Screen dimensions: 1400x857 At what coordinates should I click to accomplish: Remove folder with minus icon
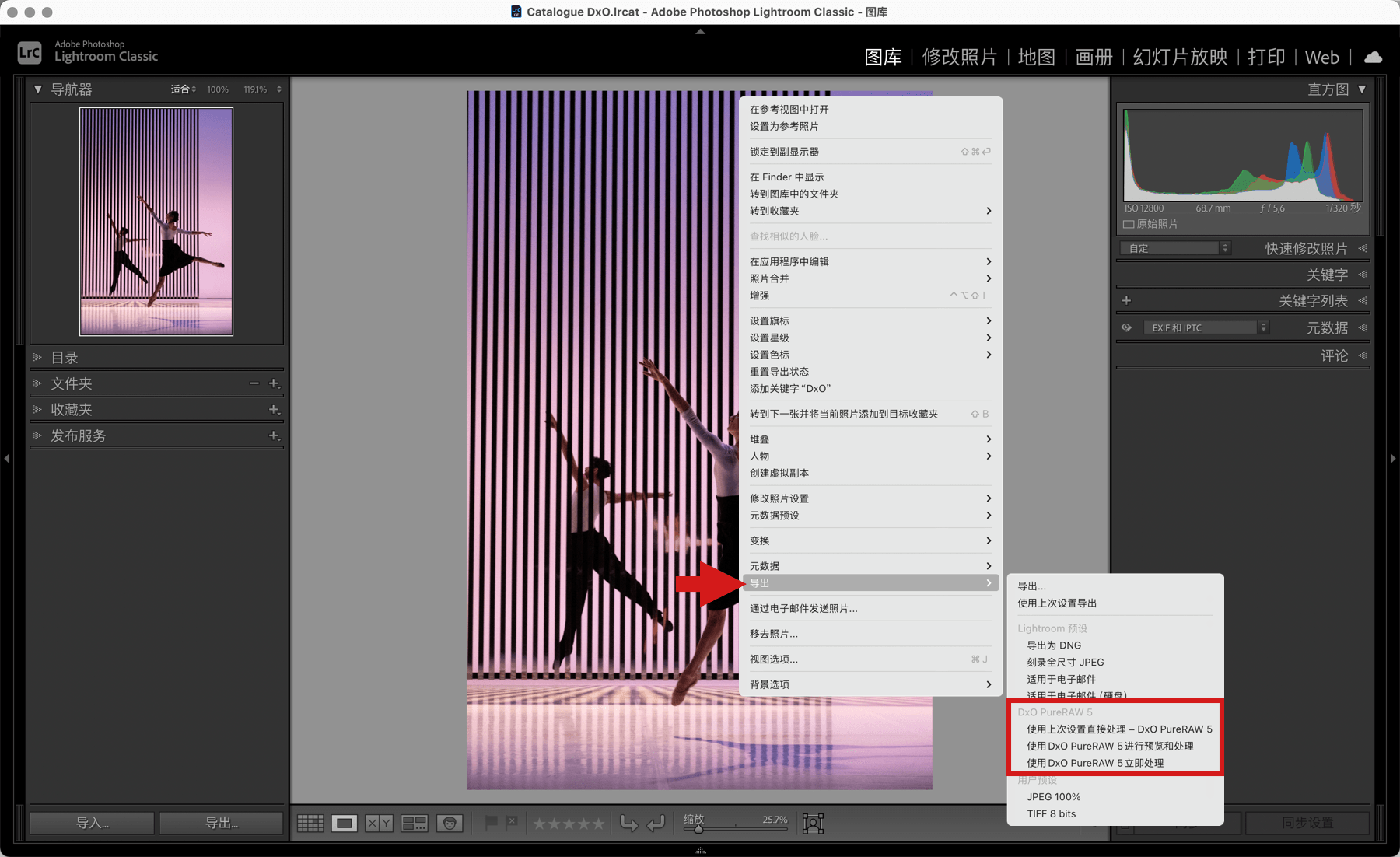click(254, 383)
